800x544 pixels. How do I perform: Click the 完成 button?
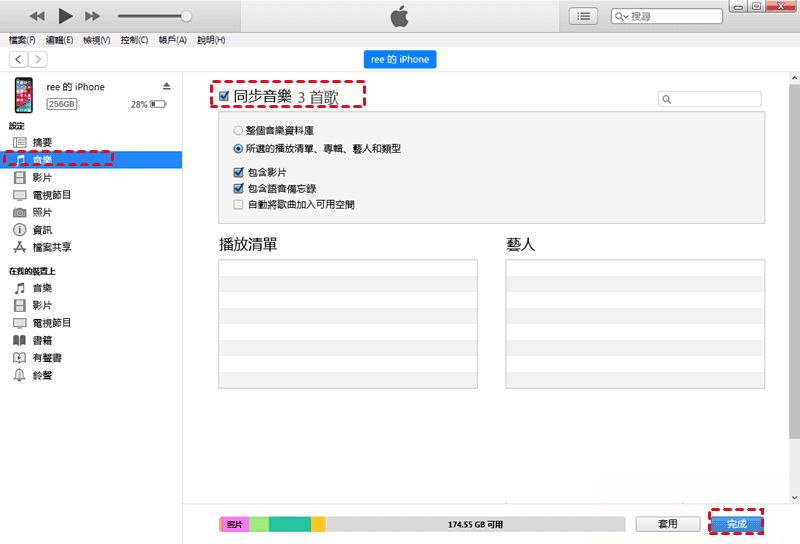pyautogui.click(x=736, y=524)
